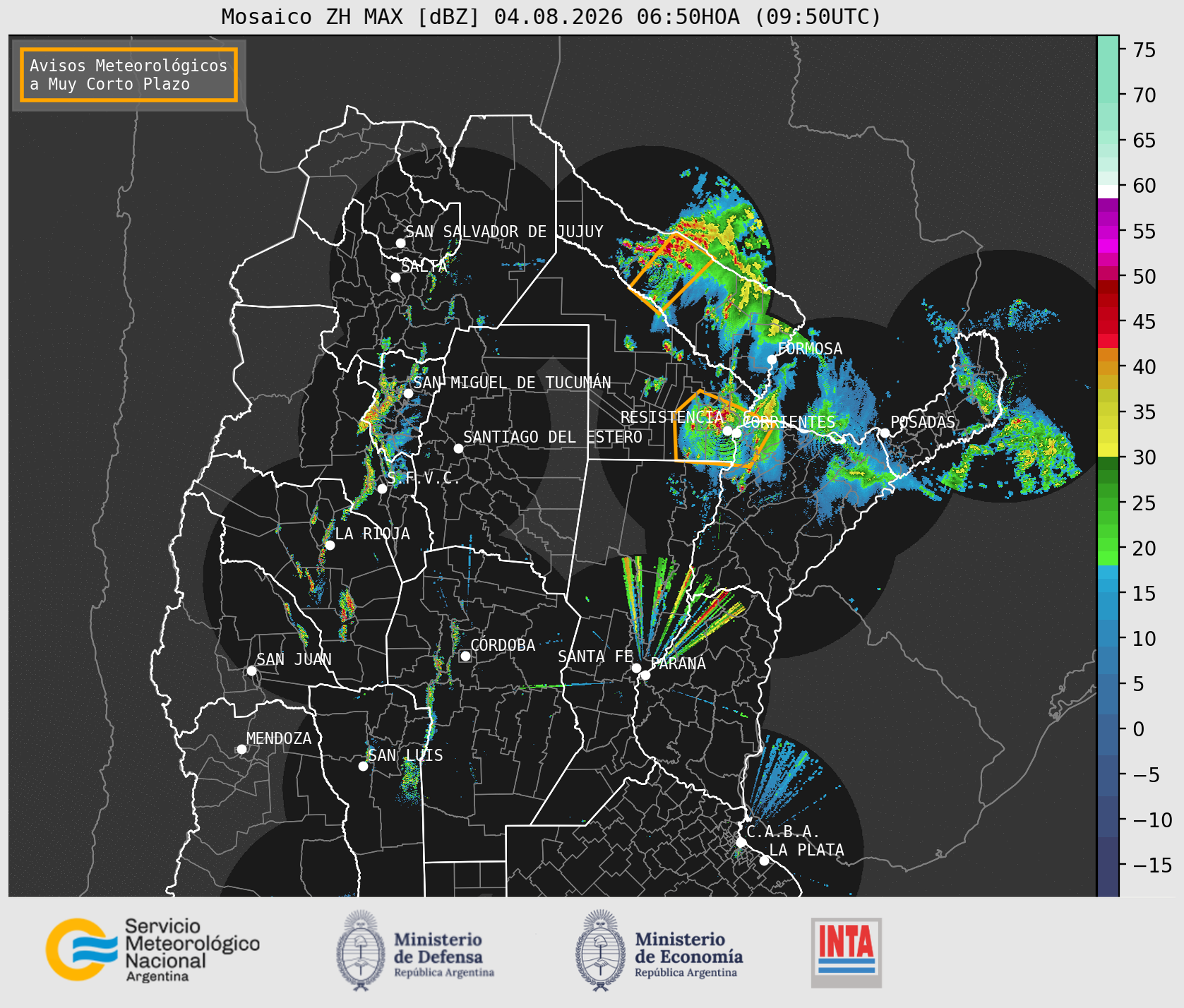Image resolution: width=1184 pixels, height=1008 pixels.
Task: Click the yellow 30 dBZ color scale band
Action: coord(1108,450)
